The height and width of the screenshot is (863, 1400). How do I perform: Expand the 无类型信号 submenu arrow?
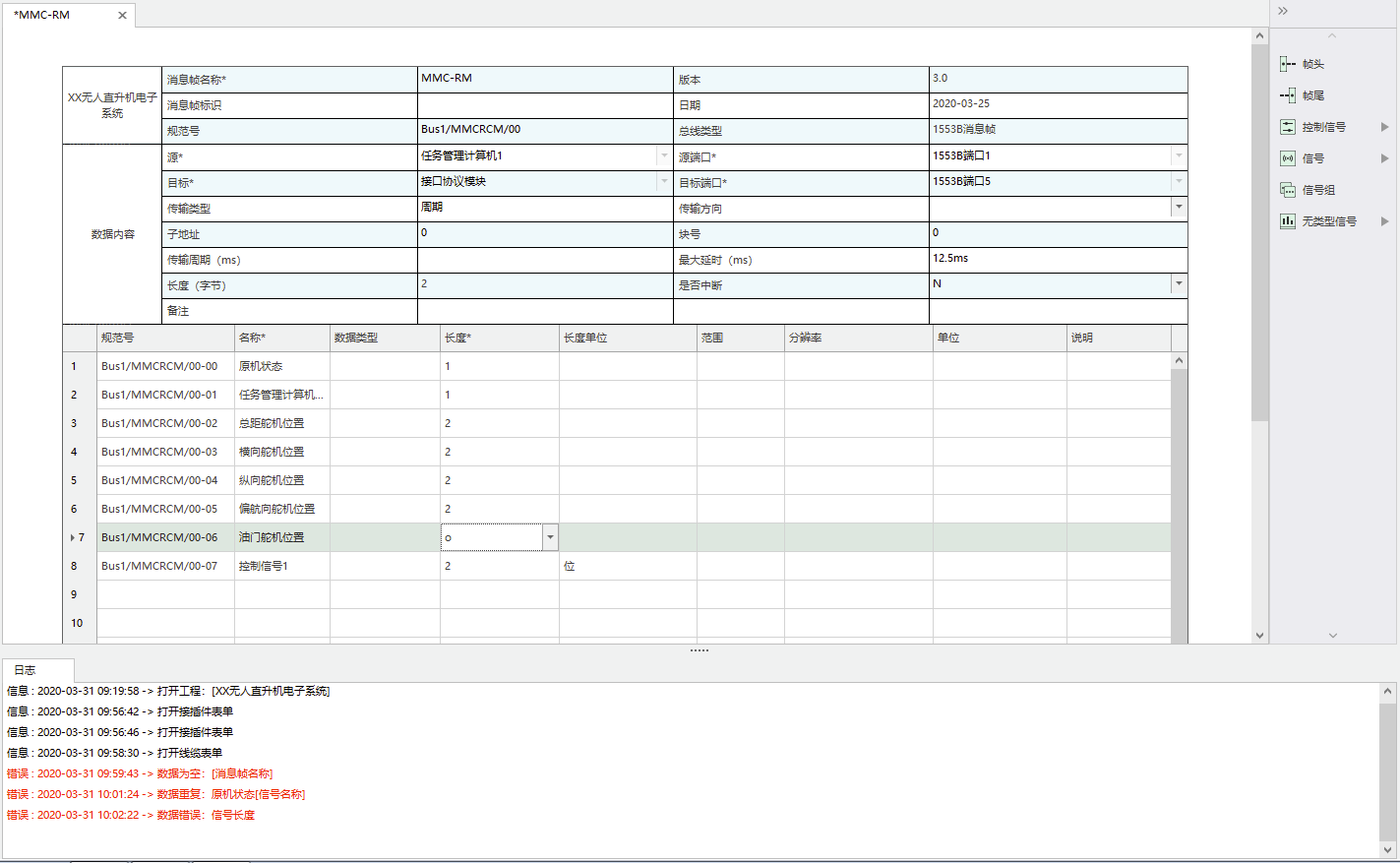1384,221
